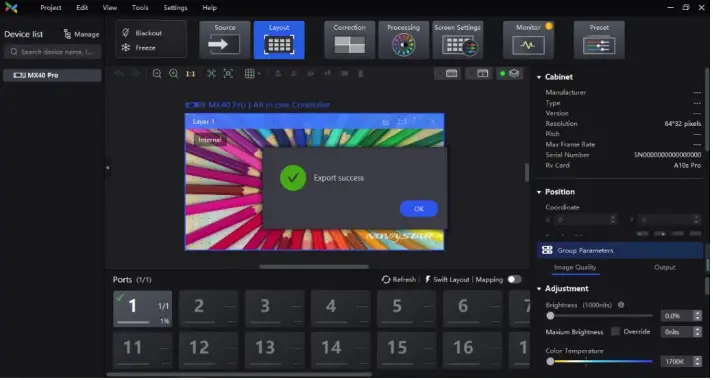713x380 pixels.
Task: Toggle the green-dot 3D cabinet button
Action: [511, 74]
